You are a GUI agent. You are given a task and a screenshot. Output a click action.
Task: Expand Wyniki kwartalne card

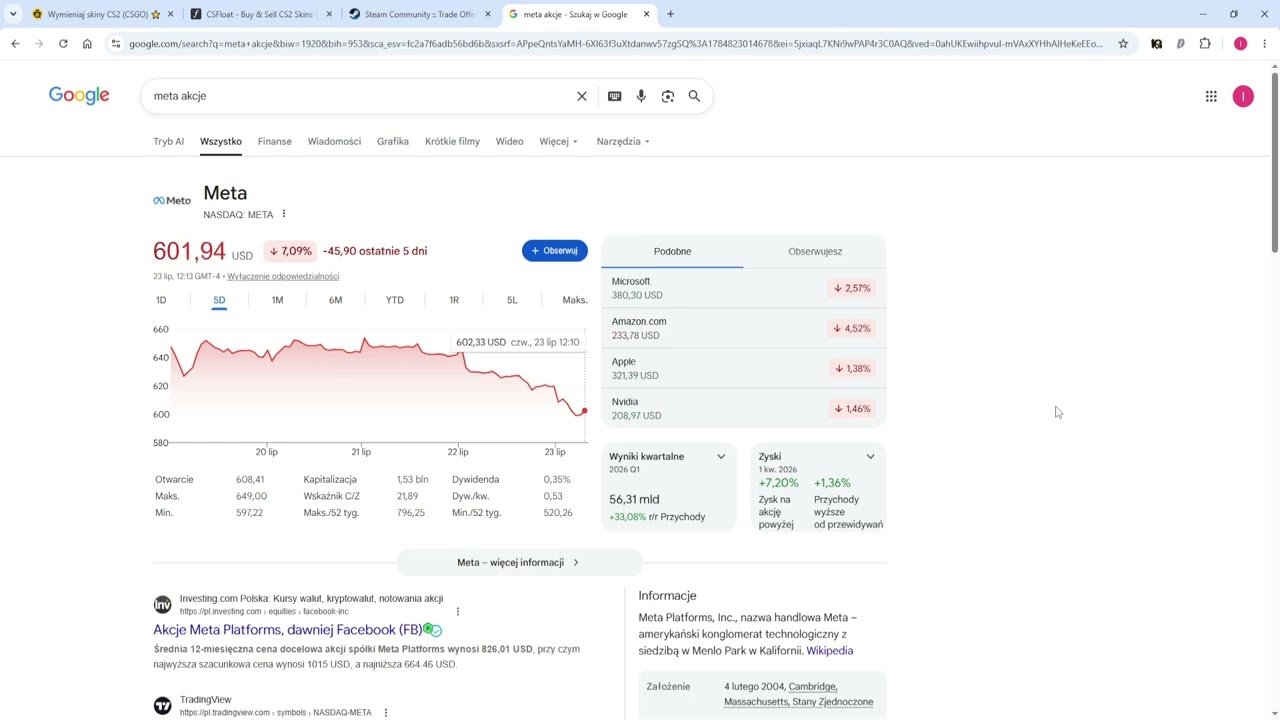pos(721,457)
